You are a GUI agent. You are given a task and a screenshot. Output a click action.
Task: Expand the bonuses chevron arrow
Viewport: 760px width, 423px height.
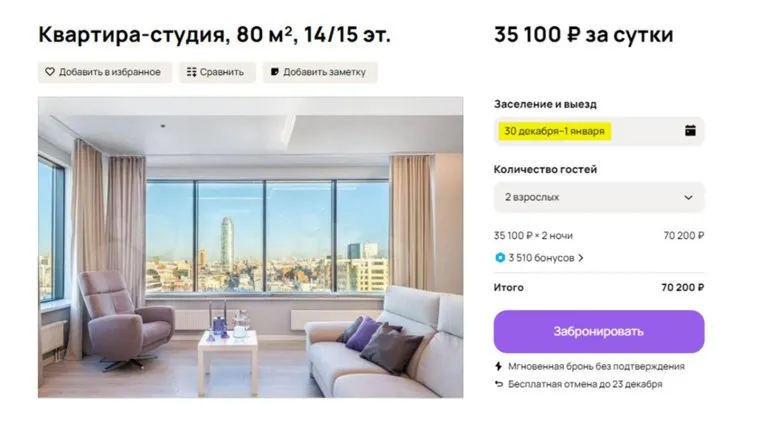pos(581,258)
